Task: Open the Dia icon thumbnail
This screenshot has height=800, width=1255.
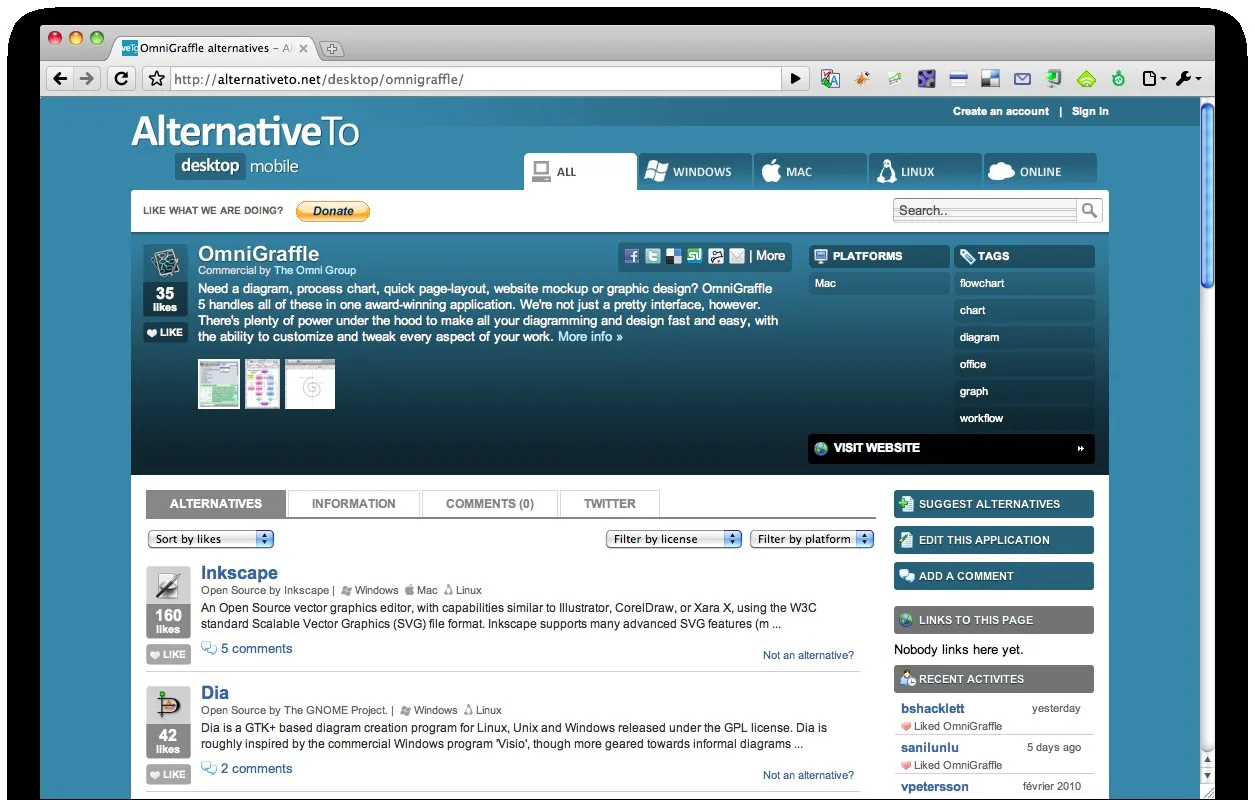Action: click(168, 705)
